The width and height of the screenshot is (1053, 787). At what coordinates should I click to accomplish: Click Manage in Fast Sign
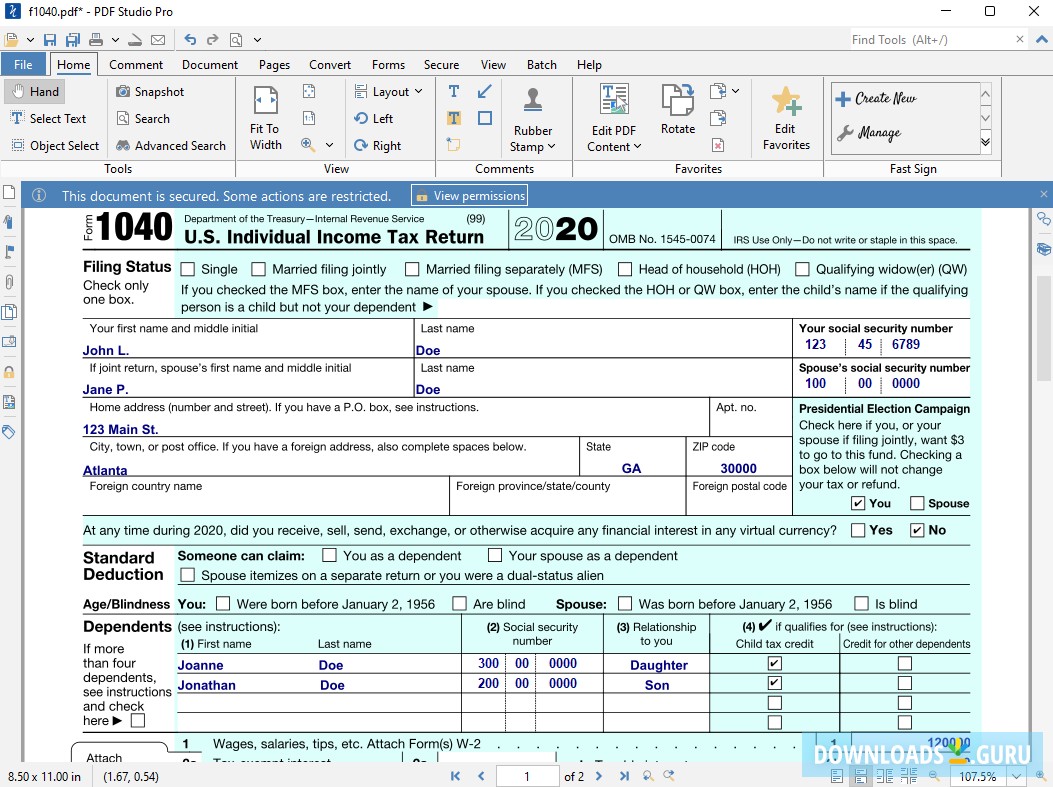tap(869, 133)
